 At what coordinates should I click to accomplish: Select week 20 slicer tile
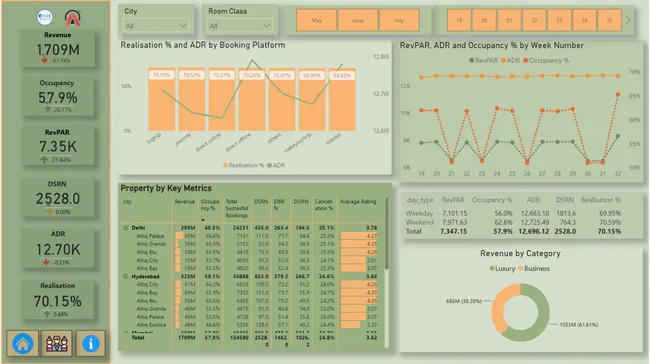[x=484, y=20]
